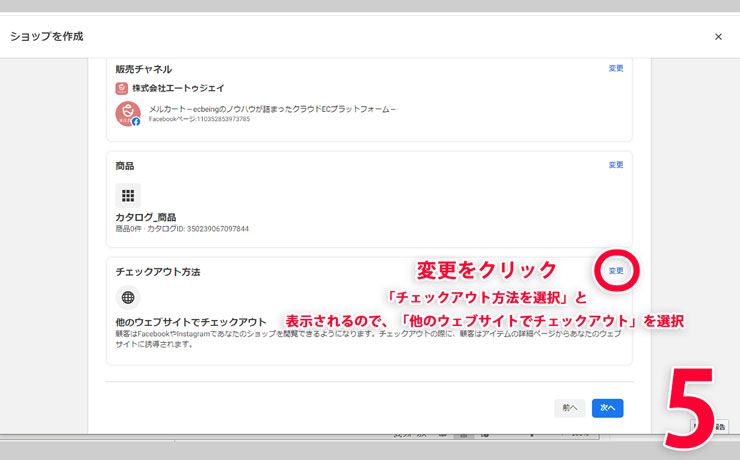740x460 pixels.
Task: Click the 前へ button
Action: pyautogui.click(x=570, y=408)
